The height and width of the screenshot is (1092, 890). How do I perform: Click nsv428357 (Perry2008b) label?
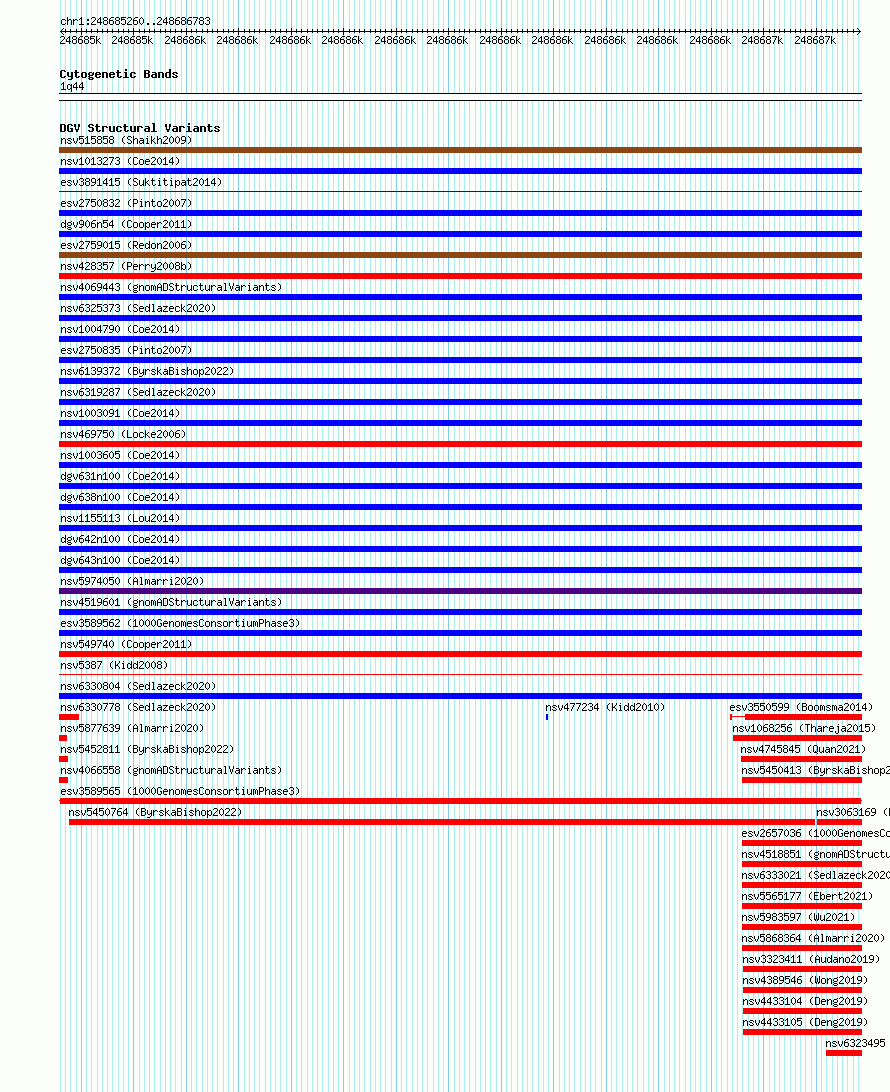tap(126, 266)
